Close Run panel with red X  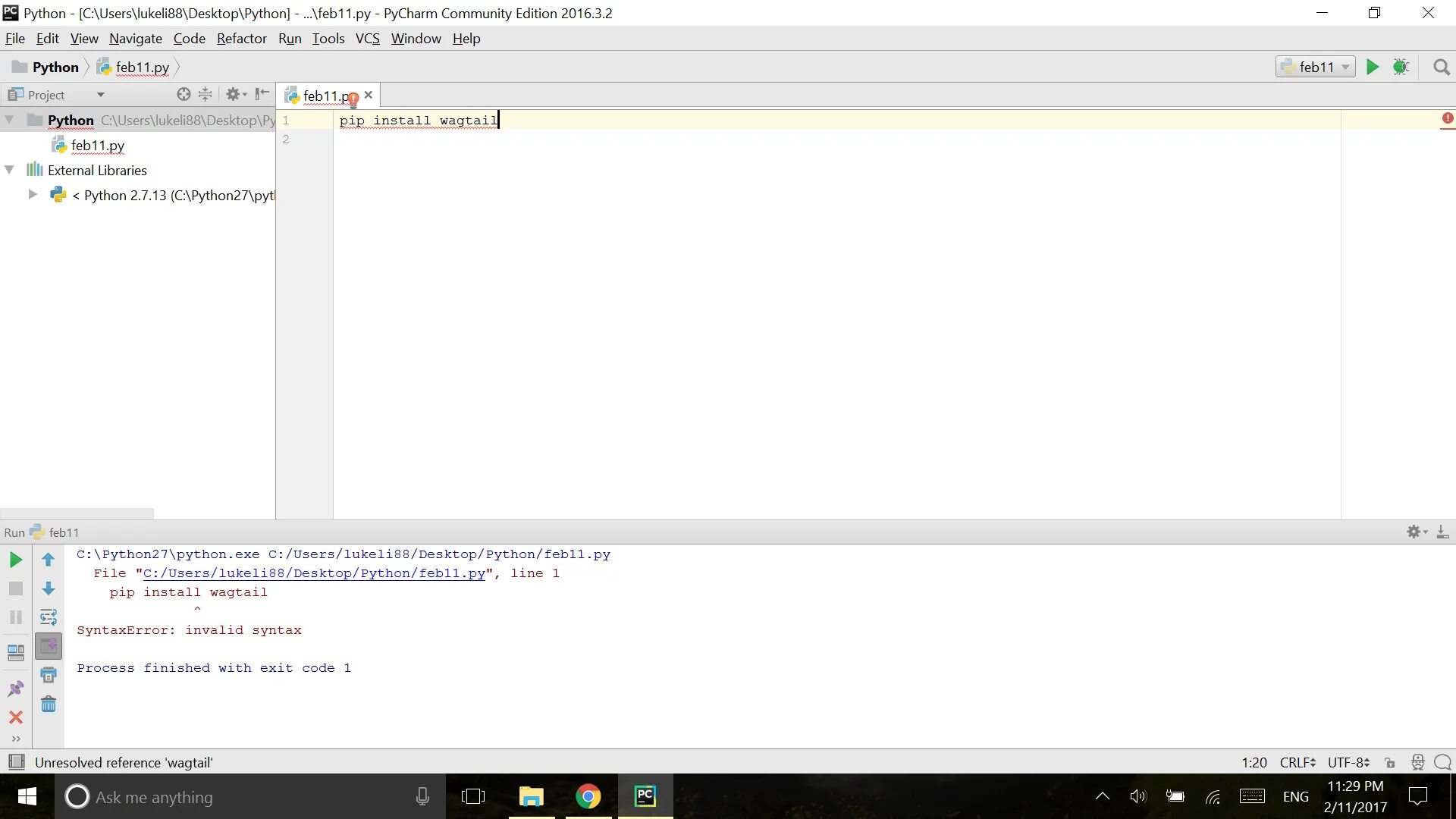15,717
